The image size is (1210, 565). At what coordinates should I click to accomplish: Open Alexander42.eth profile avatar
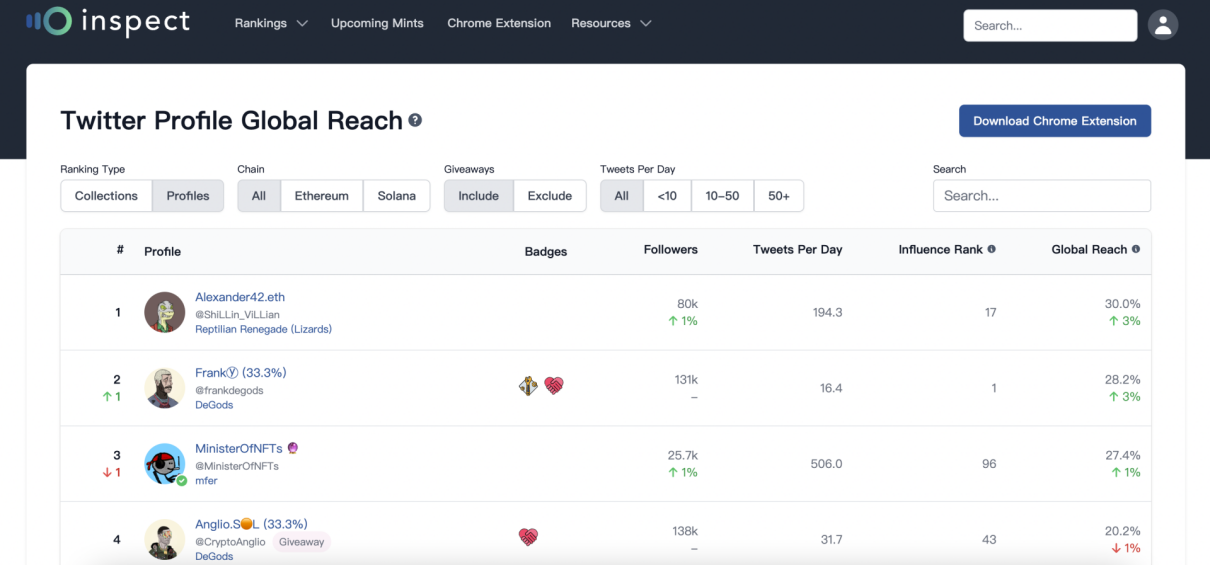(x=164, y=312)
